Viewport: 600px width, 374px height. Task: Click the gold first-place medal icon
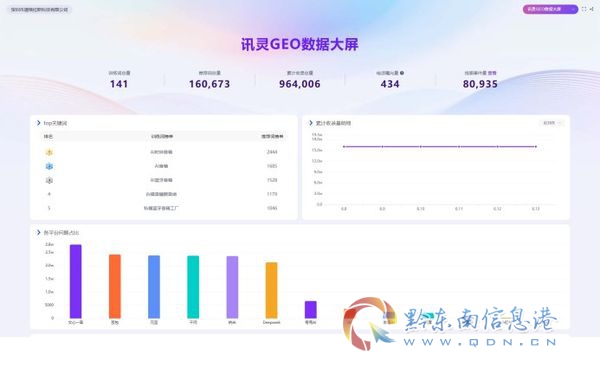(x=49, y=152)
